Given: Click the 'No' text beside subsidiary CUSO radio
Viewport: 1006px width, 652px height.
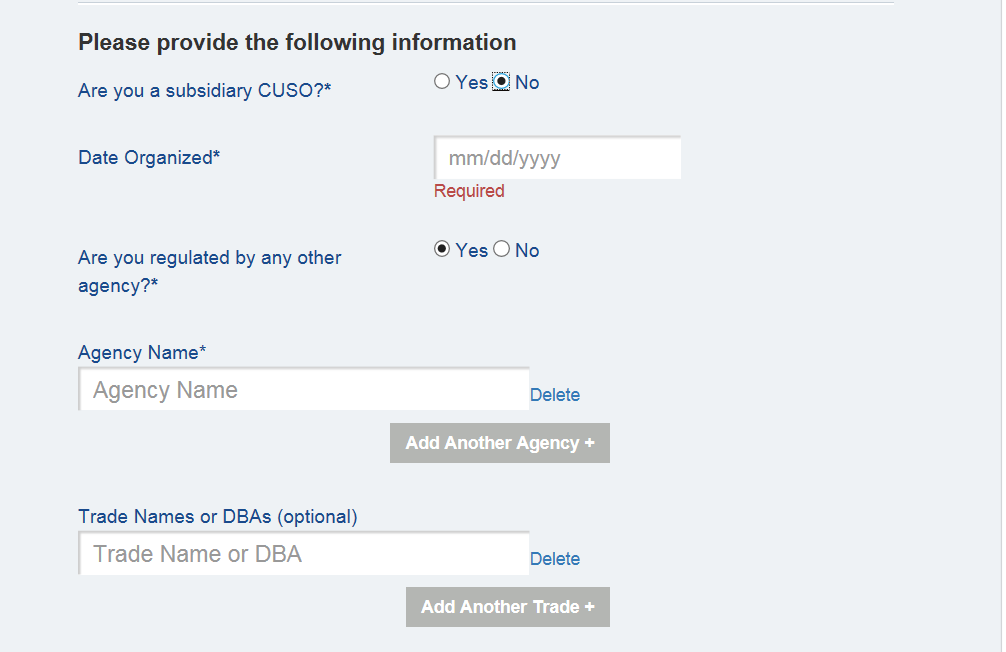Looking at the screenshot, I should click(x=527, y=83).
